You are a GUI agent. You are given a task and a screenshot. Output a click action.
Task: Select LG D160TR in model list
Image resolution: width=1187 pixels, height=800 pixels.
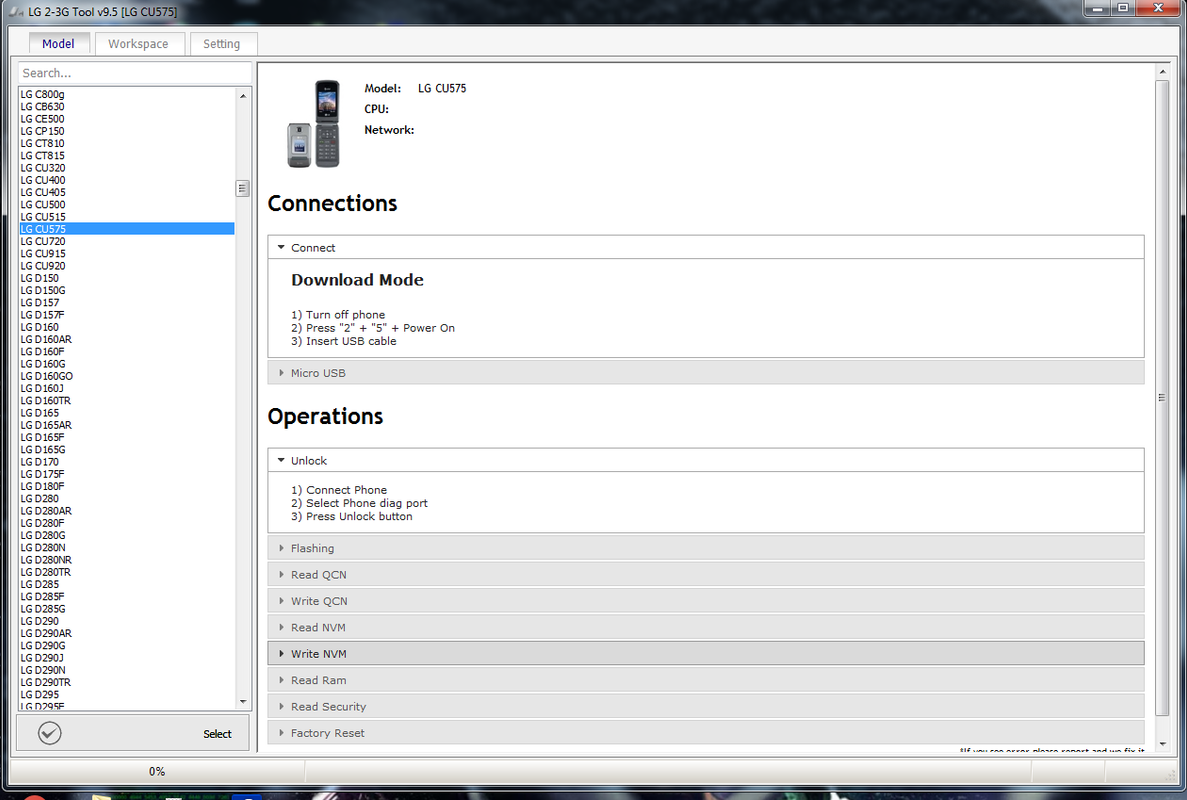(126, 400)
